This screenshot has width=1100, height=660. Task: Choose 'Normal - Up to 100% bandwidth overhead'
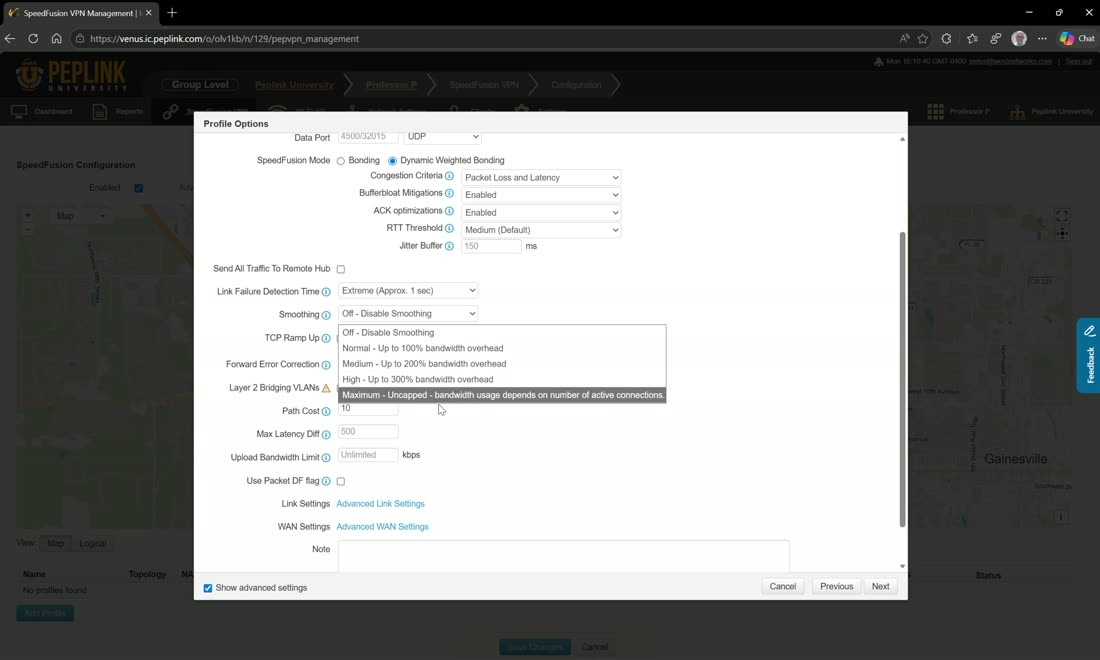point(502,348)
